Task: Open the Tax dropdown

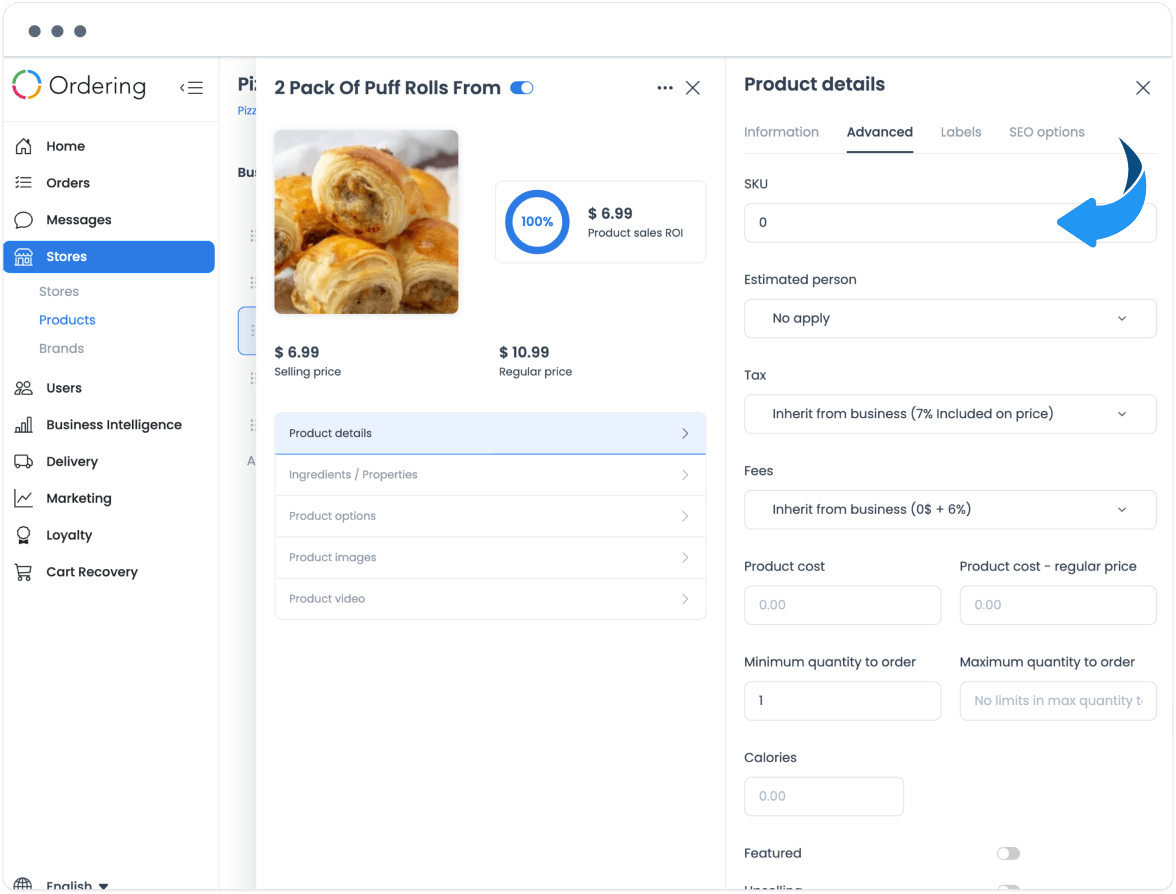Action: tap(950, 414)
